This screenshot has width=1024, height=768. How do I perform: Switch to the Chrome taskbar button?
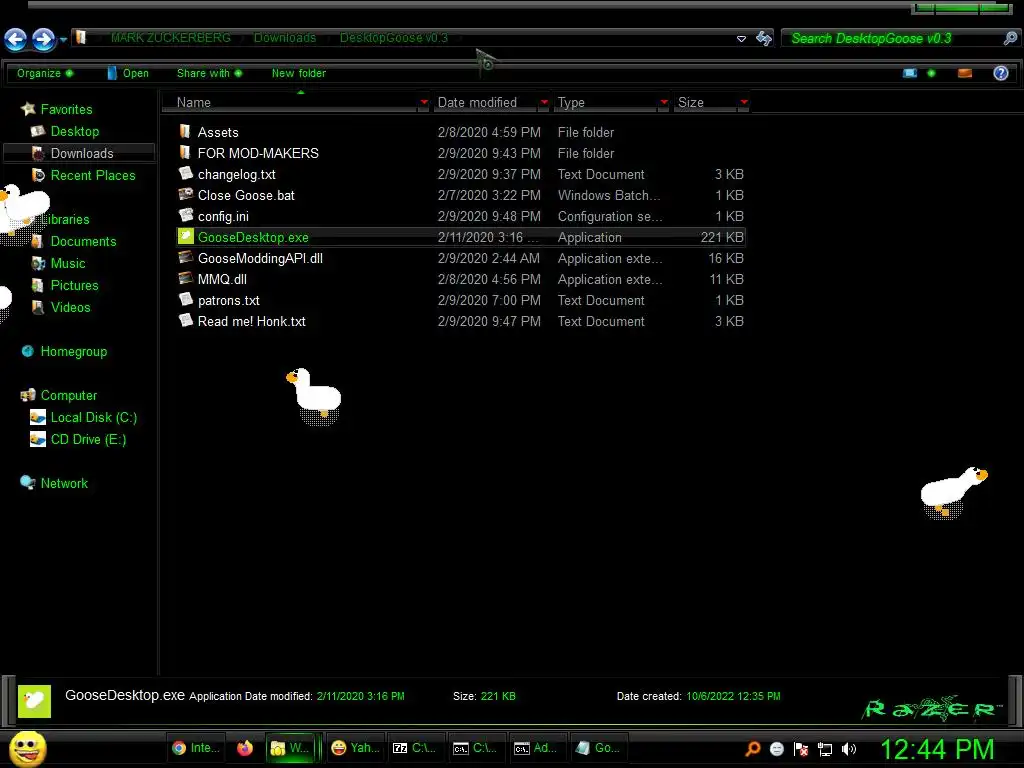196,748
